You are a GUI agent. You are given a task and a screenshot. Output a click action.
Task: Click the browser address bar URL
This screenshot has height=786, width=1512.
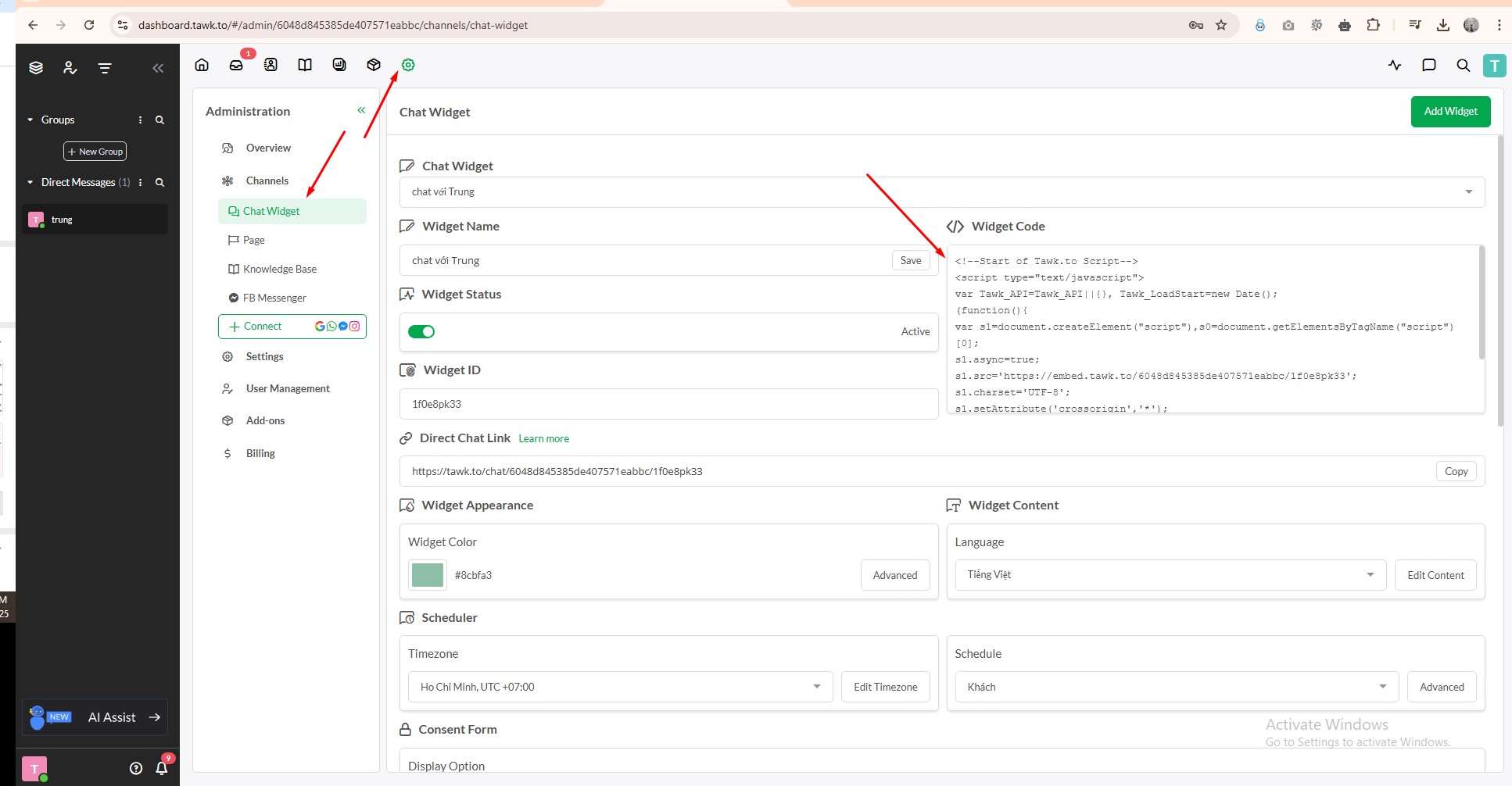(333, 25)
